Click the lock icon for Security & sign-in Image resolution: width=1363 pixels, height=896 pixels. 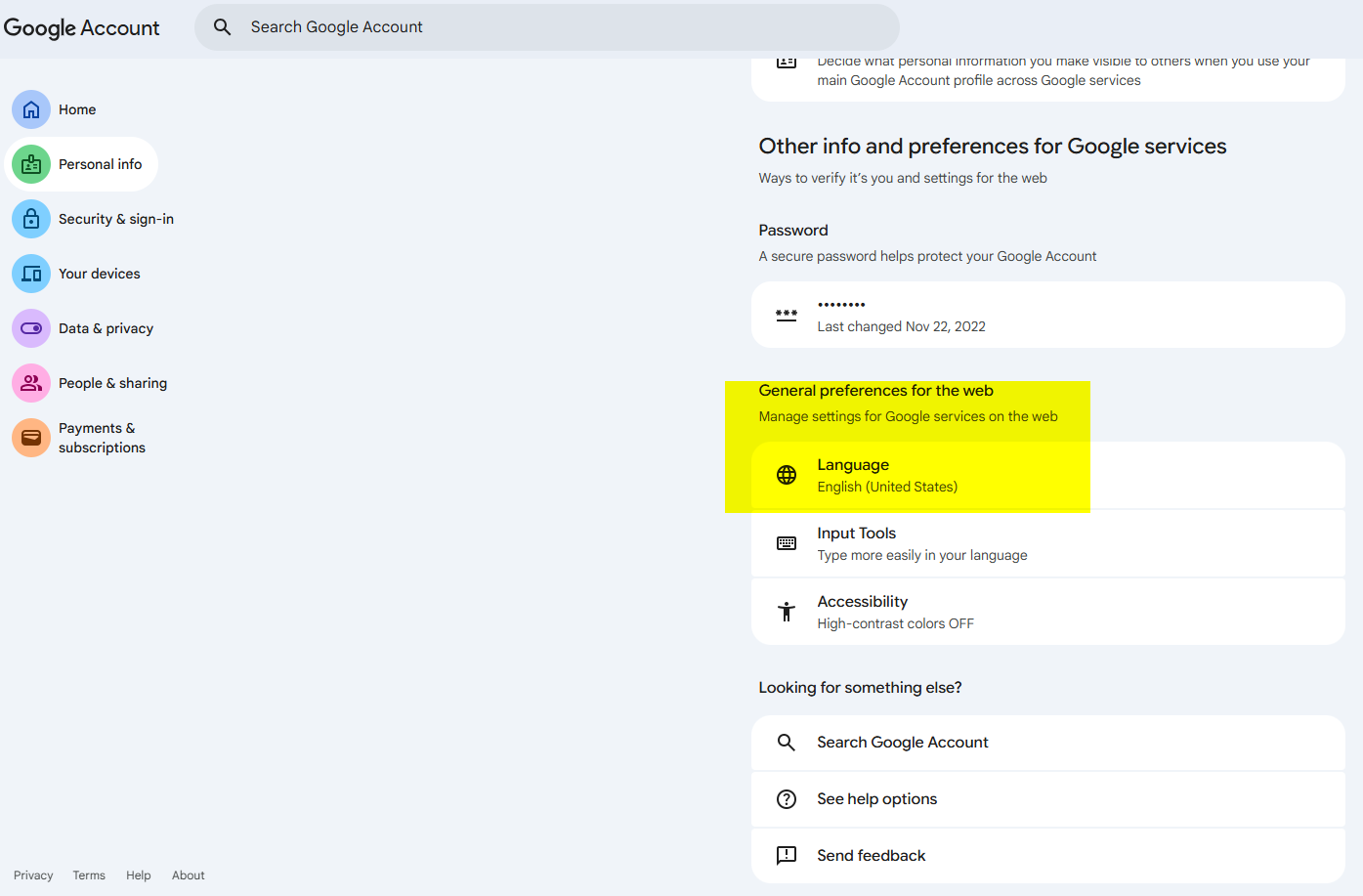pyautogui.click(x=30, y=219)
